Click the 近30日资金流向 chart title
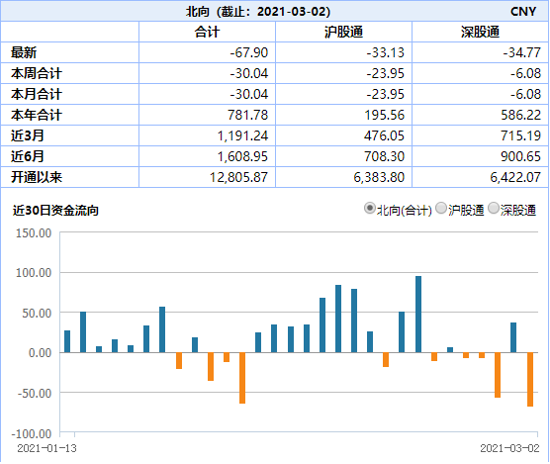This screenshot has height=464, width=550. click(55, 210)
